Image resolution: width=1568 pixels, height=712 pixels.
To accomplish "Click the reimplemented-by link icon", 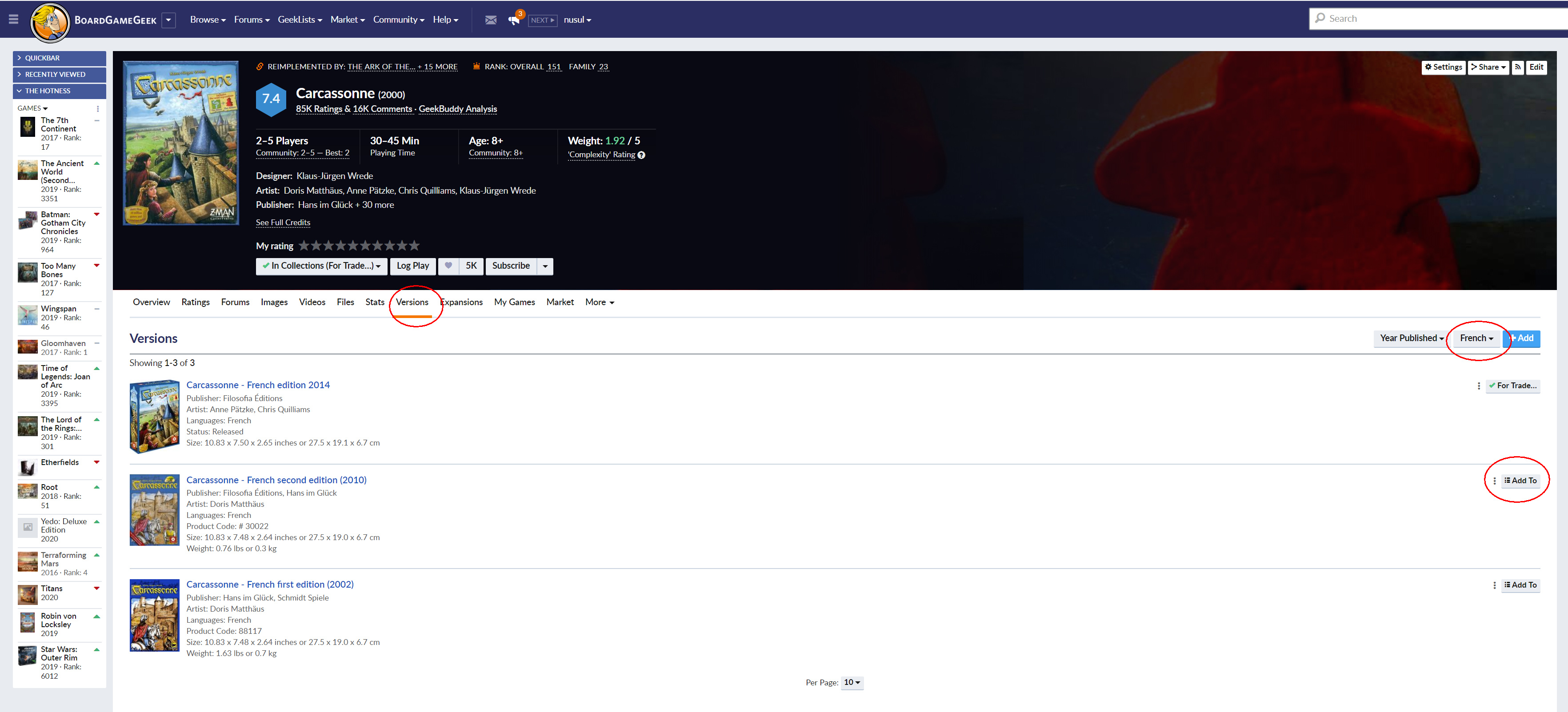I will pos(260,66).
